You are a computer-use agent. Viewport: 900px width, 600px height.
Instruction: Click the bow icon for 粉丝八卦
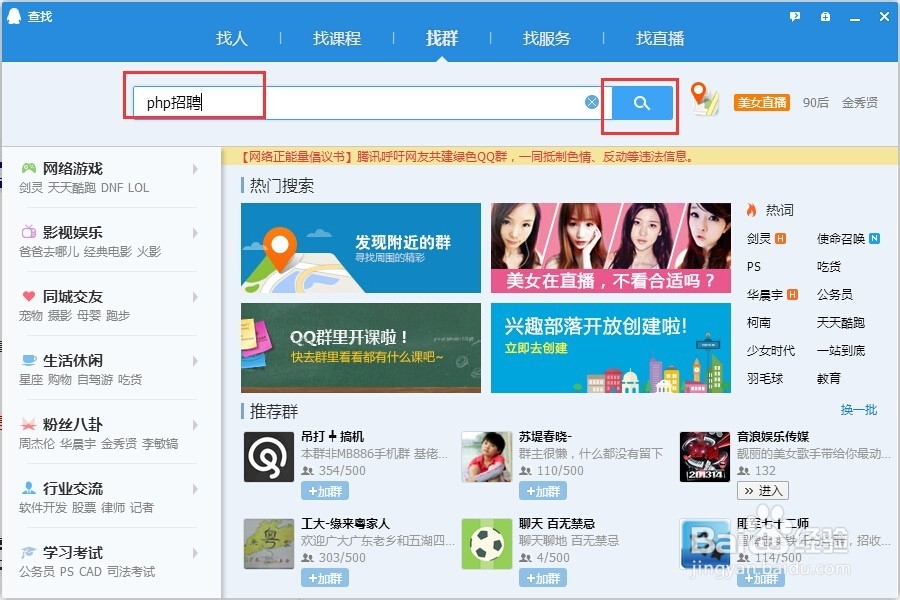pos(29,424)
